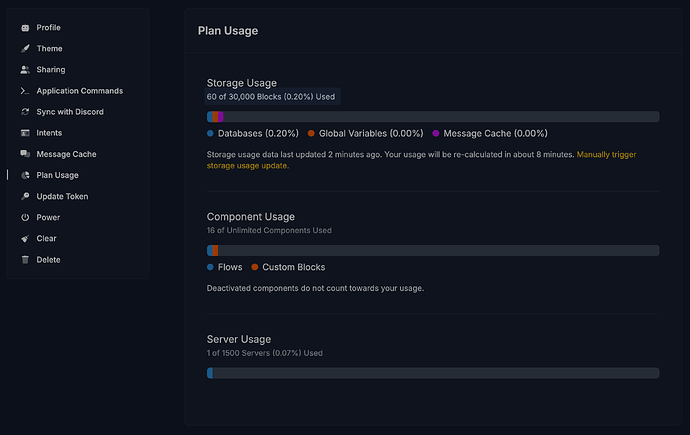Image resolution: width=690 pixels, height=435 pixels.
Task: Click the Update Token key icon
Action: pyautogui.click(x=25, y=196)
